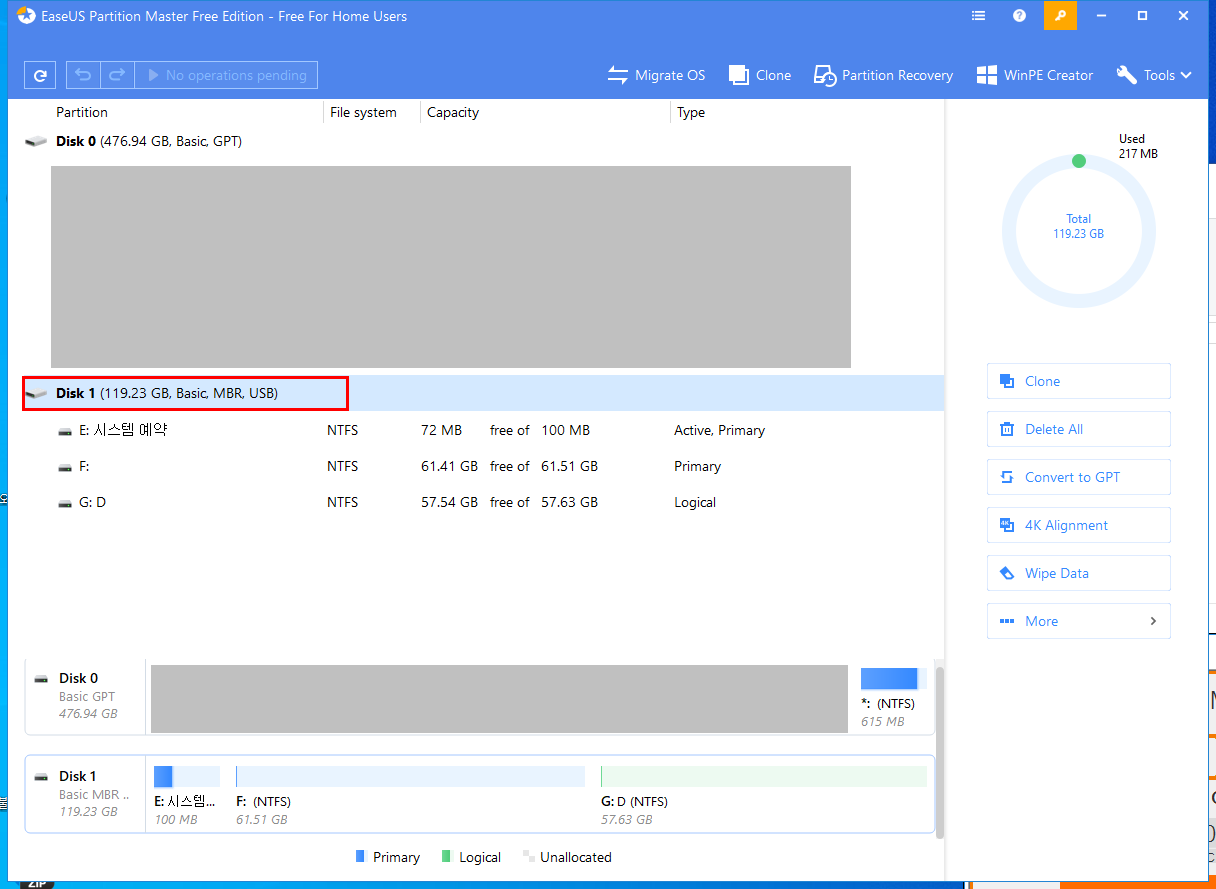Click the G: row '57.54 GB' free value
The height and width of the screenshot is (889, 1216).
pyautogui.click(x=449, y=502)
